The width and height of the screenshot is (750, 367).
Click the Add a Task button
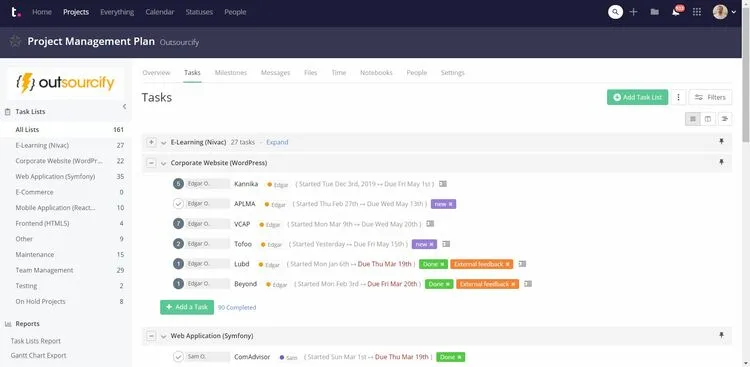(x=187, y=307)
